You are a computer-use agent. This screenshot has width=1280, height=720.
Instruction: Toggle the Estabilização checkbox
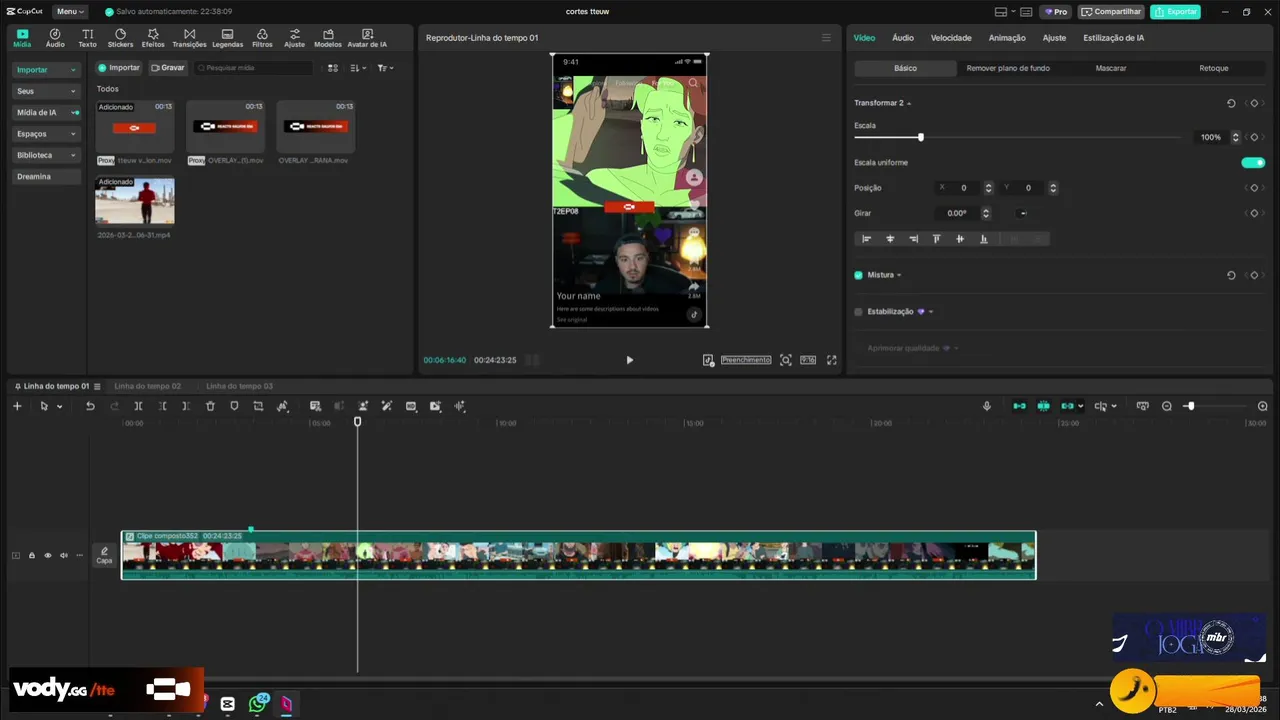[x=858, y=312]
